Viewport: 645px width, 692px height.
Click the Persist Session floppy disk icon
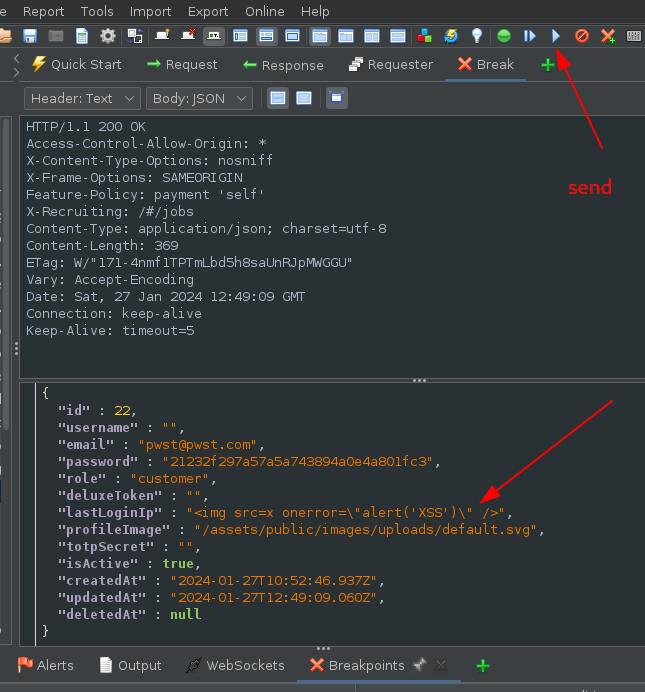coord(30,36)
